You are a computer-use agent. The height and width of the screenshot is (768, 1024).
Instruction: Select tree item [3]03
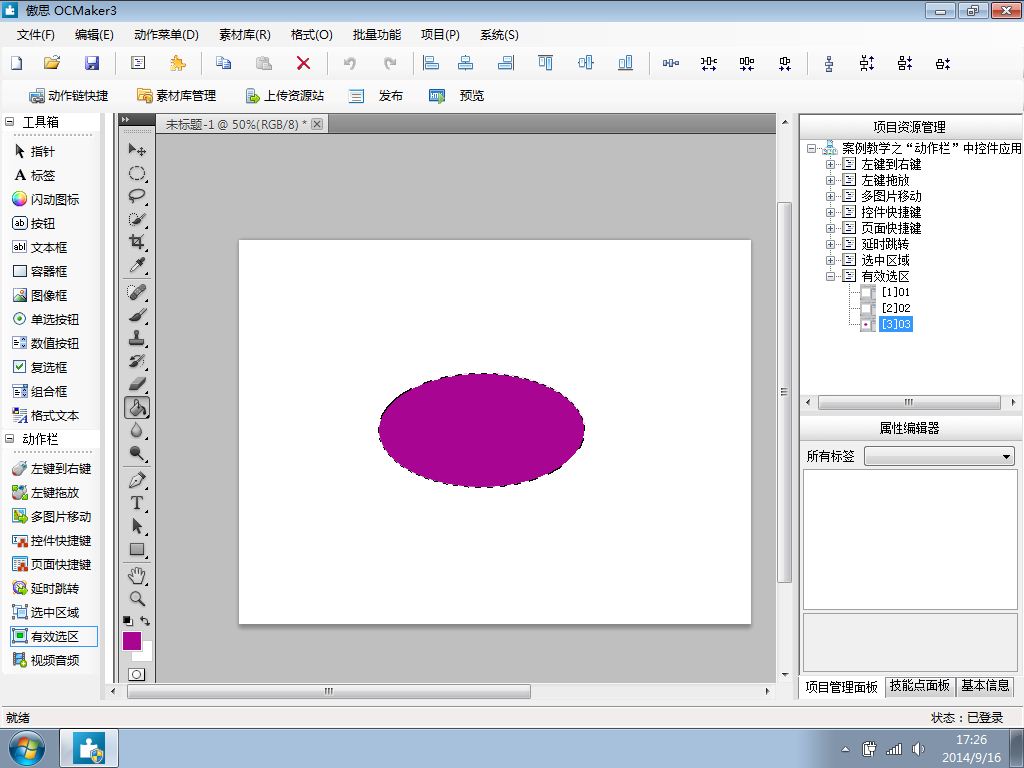coord(896,324)
